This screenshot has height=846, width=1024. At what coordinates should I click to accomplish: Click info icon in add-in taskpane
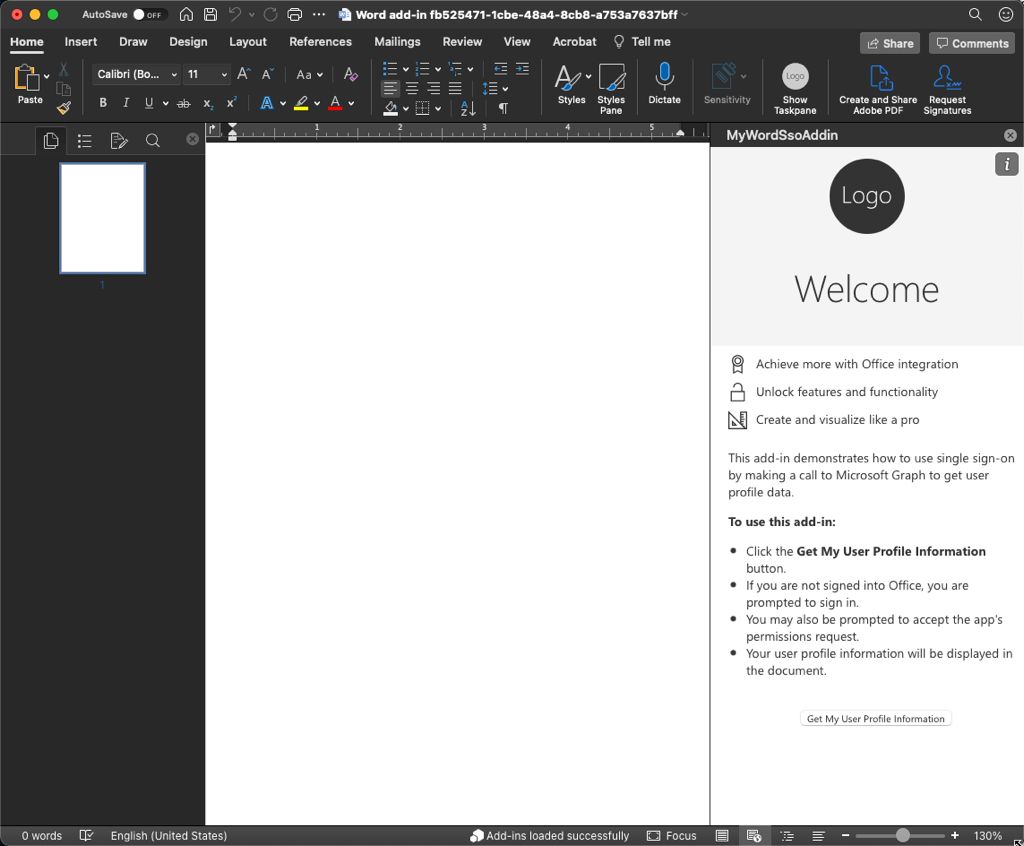click(1006, 164)
